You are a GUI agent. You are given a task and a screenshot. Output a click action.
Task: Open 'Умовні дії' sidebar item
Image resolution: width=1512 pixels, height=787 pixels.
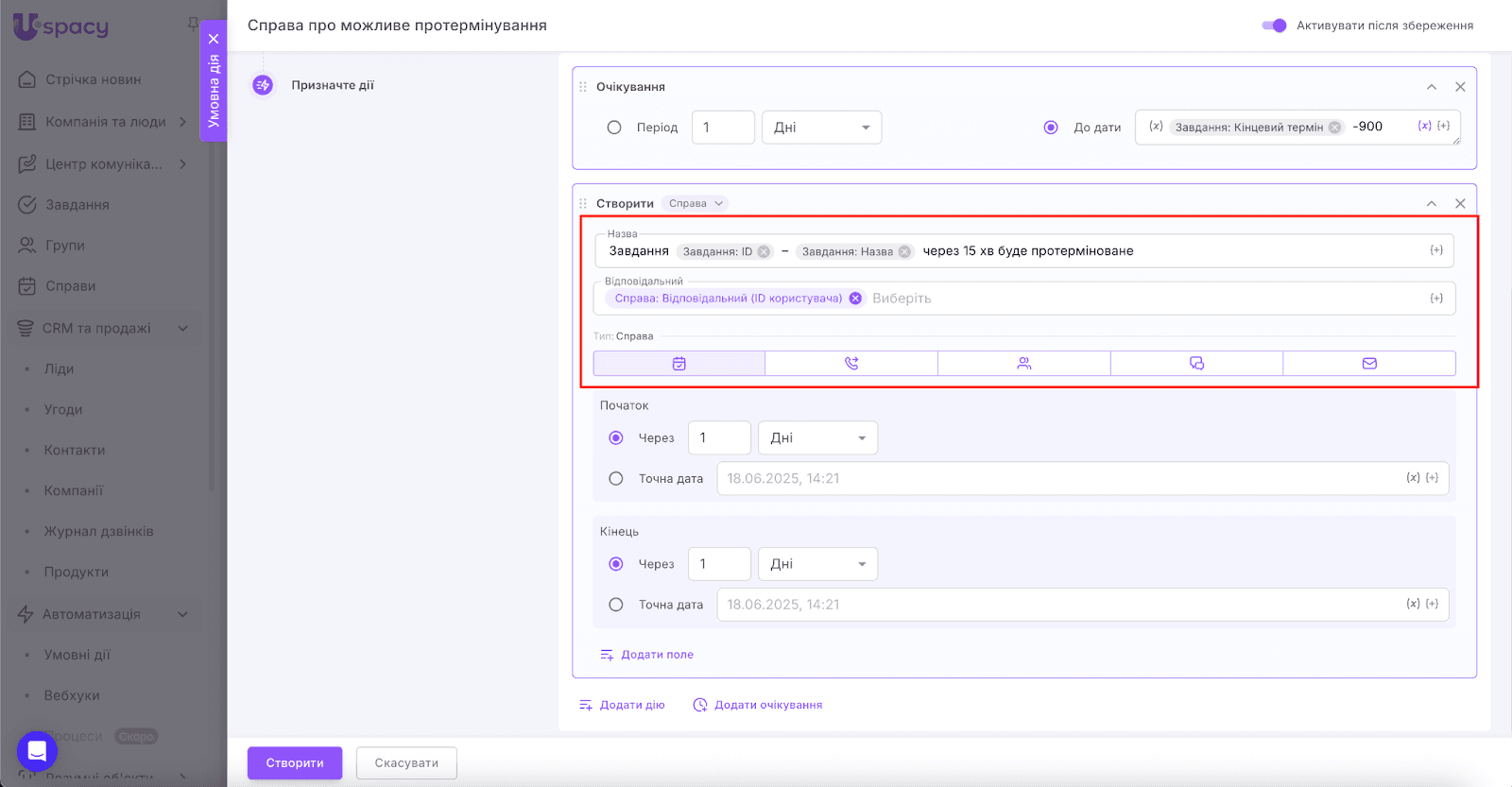click(77, 655)
